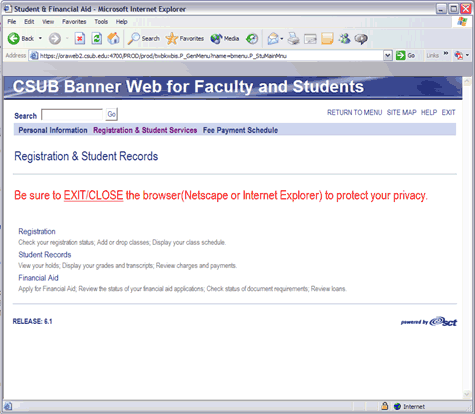Click the Forward arrow button
The height and width of the screenshot is (414, 475).
(55, 39)
